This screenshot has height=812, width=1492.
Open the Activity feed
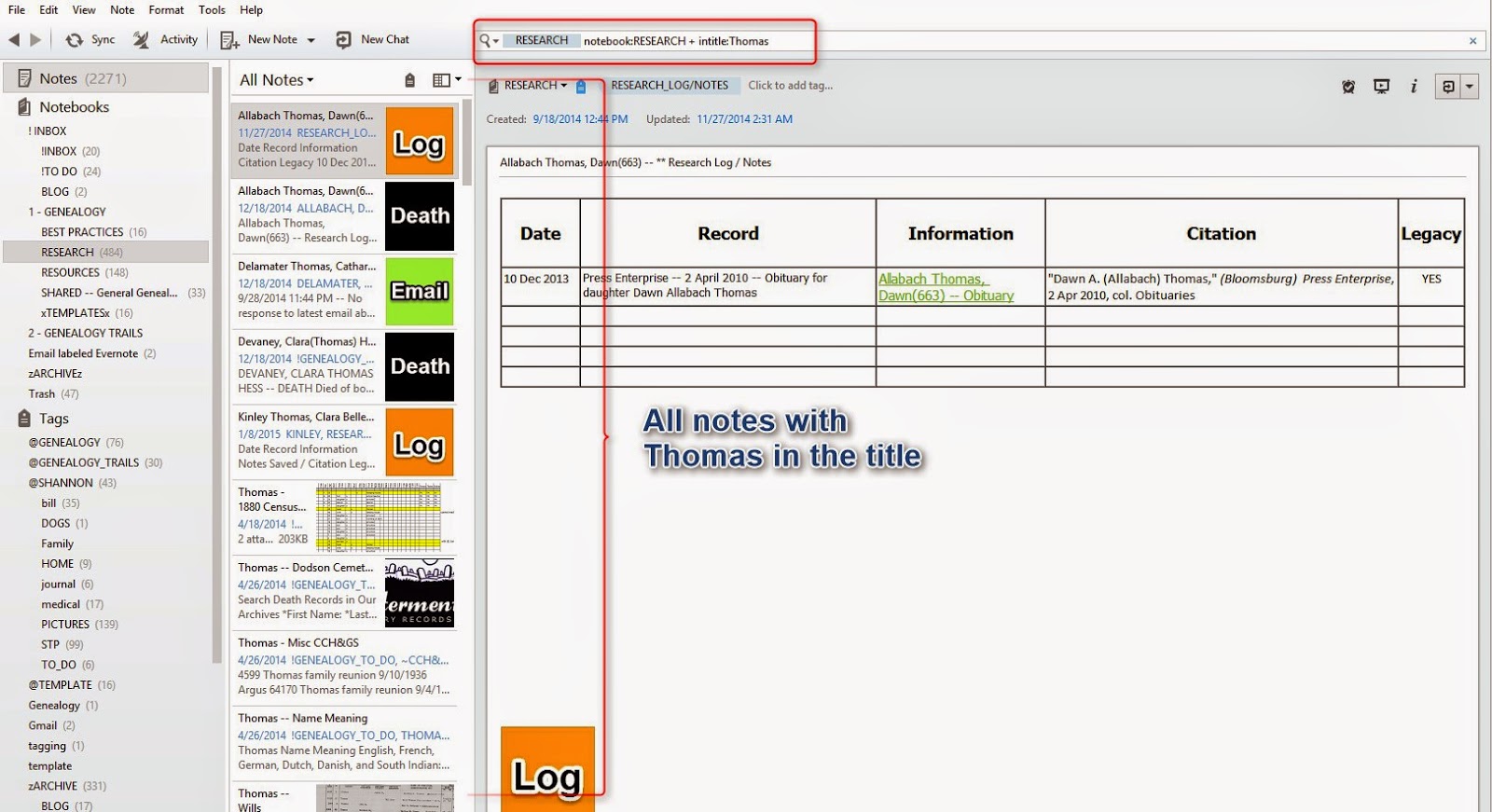[166, 39]
